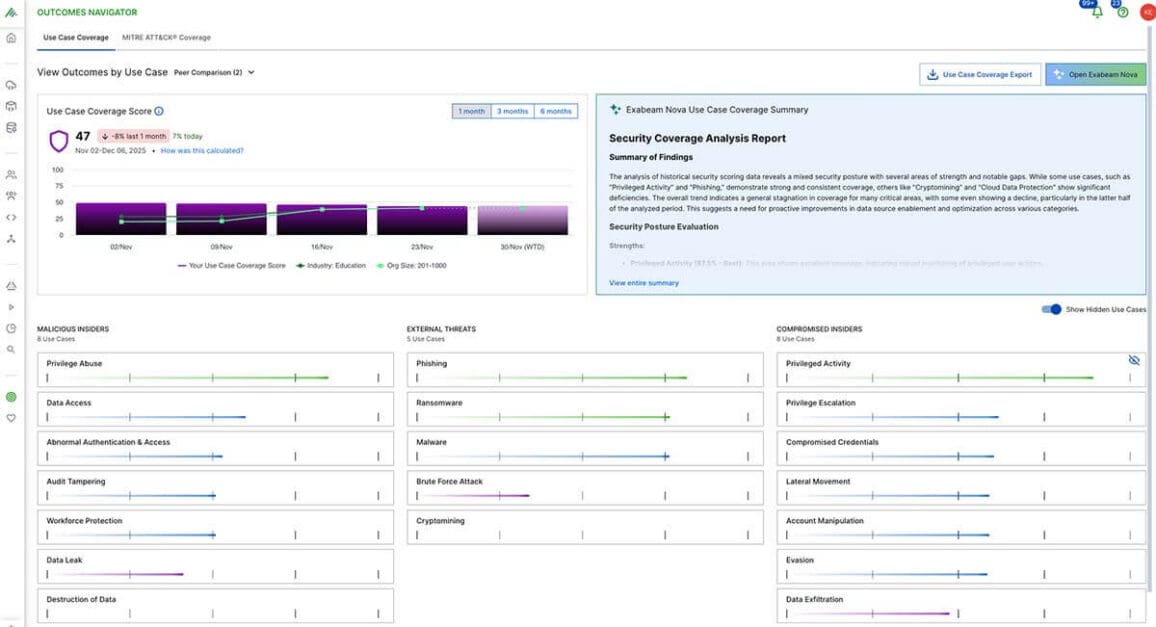Open the code brackets icon in the sidebar
The width and height of the screenshot is (1156, 627).
[11, 218]
